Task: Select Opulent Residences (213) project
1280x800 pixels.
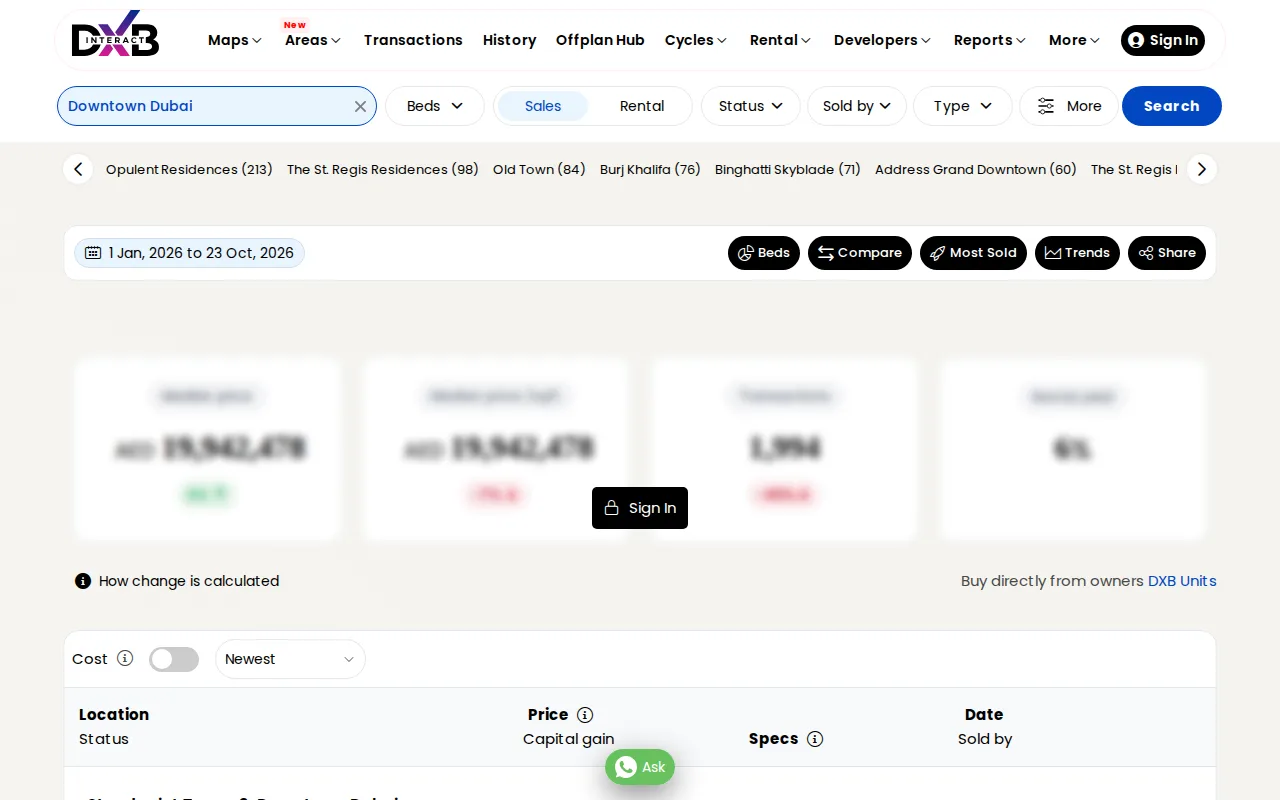Action: [189, 169]
